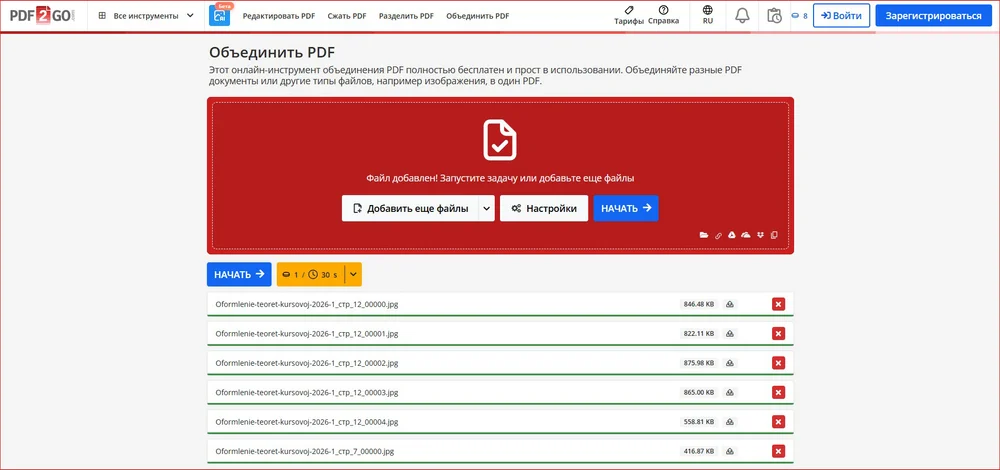Click the 875.98 KB size label

[699, 363]
